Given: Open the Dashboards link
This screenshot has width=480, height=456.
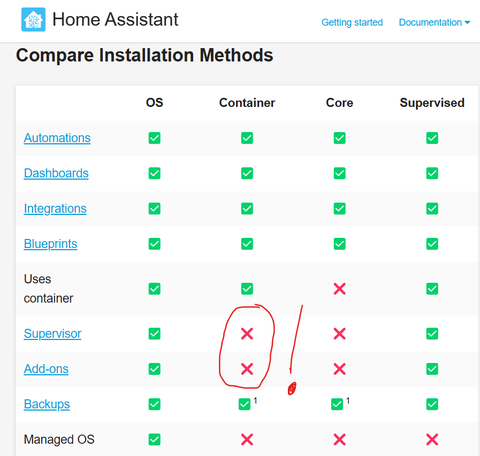Looking at the screenshot, I should (56, 173).
